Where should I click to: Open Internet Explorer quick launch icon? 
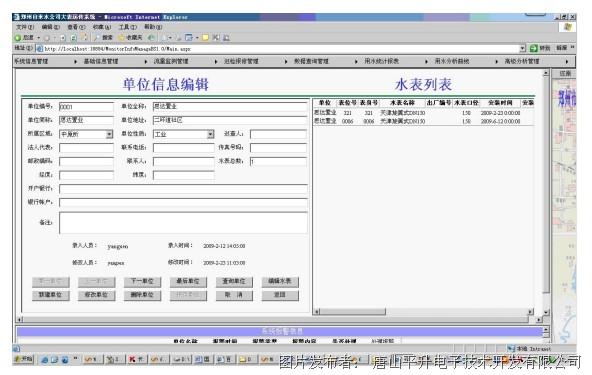coord(45,360)
